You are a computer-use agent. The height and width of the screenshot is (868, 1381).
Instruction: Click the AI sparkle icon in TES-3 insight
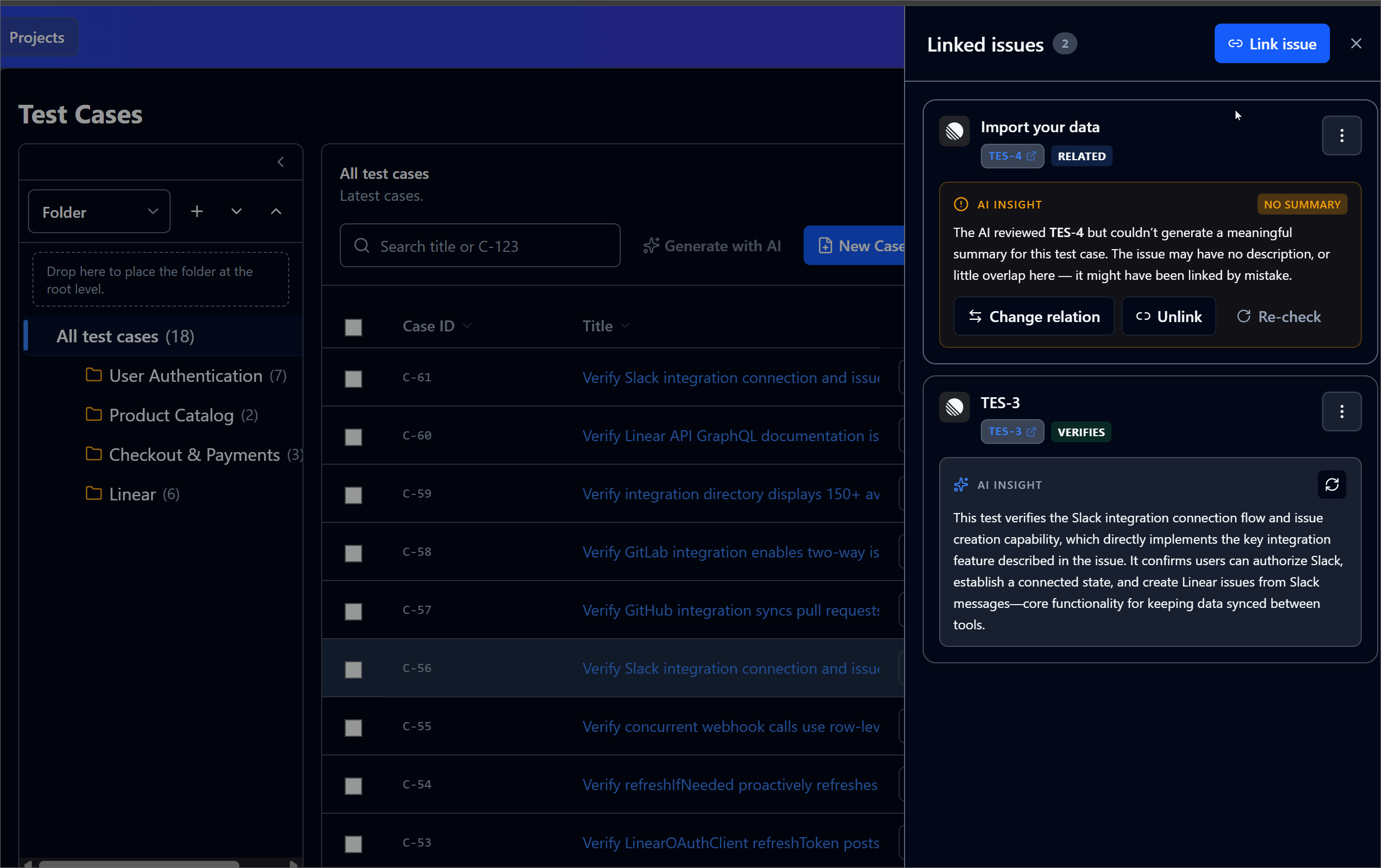(961, 485)
